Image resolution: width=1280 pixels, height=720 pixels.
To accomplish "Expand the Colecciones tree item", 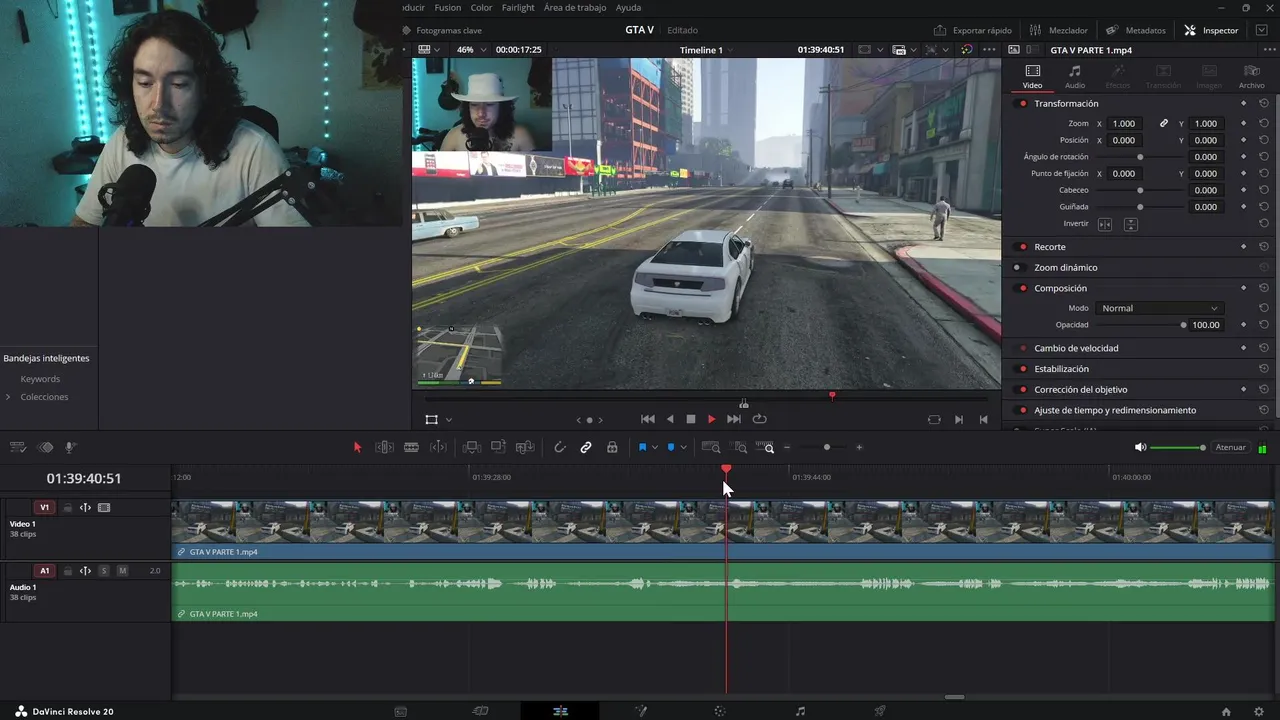I will click(8, 397).
